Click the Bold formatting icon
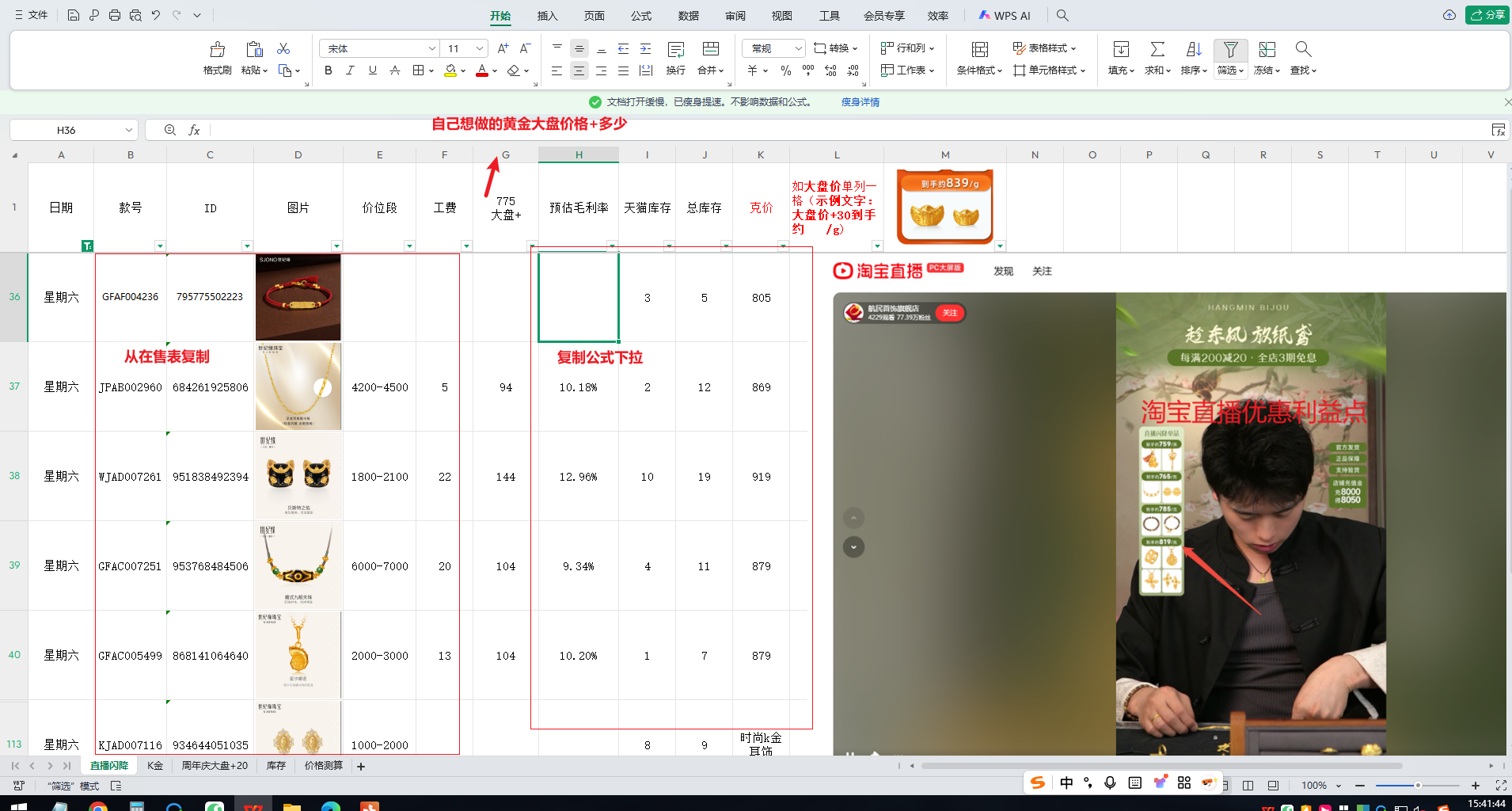This screenshot has height=811, width=1512. click(x=329, y=70)
